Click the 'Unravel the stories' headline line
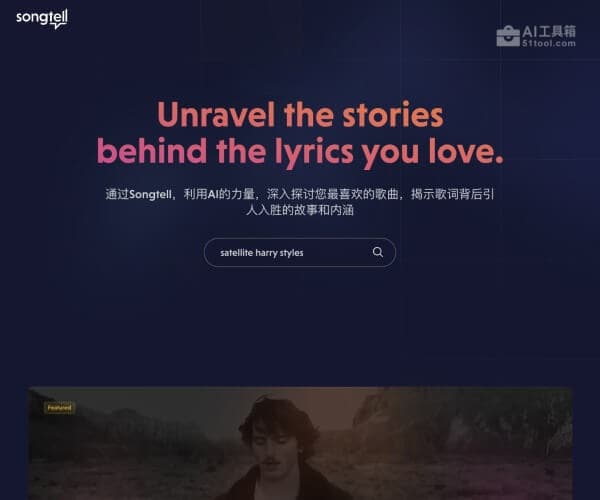The width and height of the screenshot is (600, 500). [300, 114]
